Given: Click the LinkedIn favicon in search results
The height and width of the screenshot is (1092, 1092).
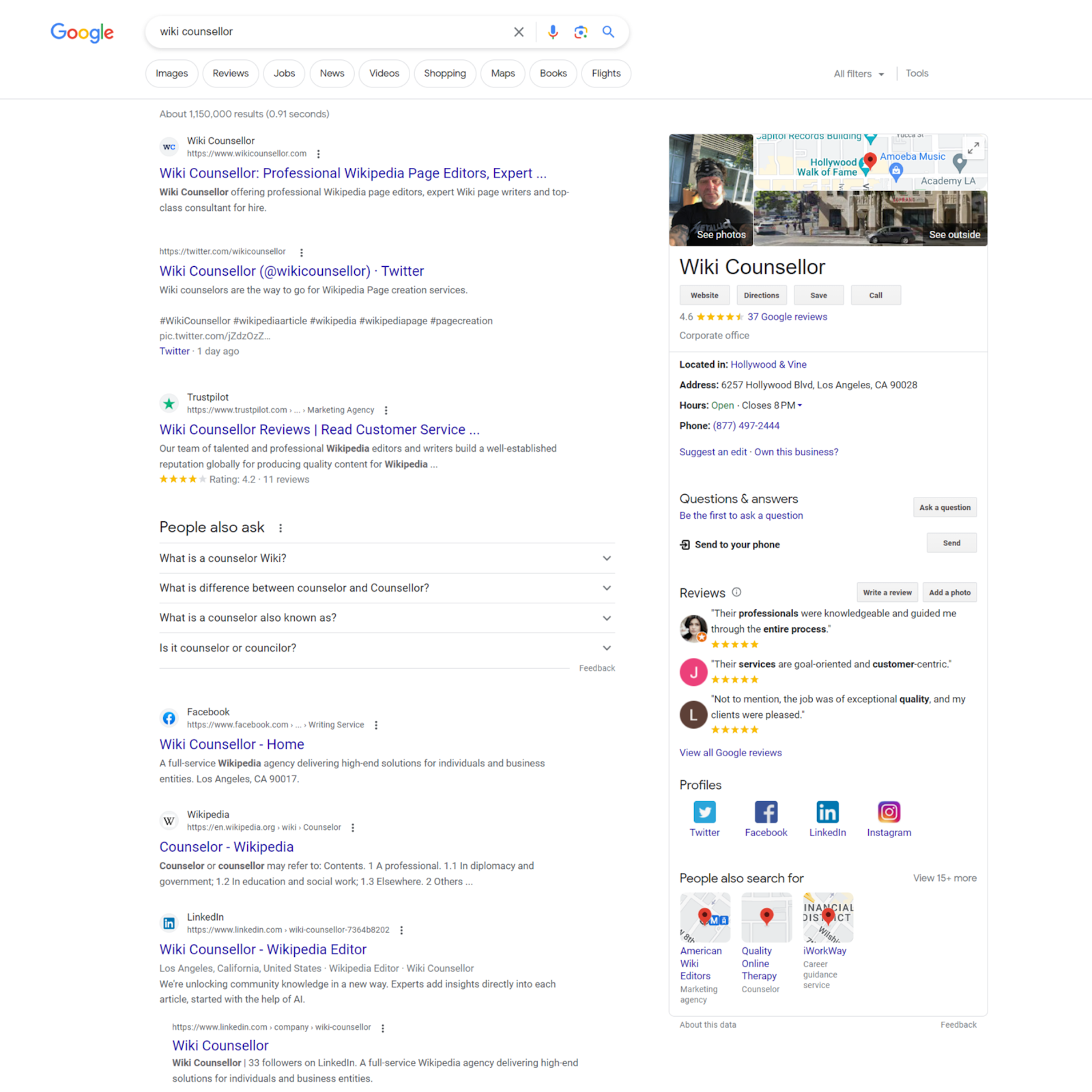Looking at the screenshot, I should click(169, 923).
